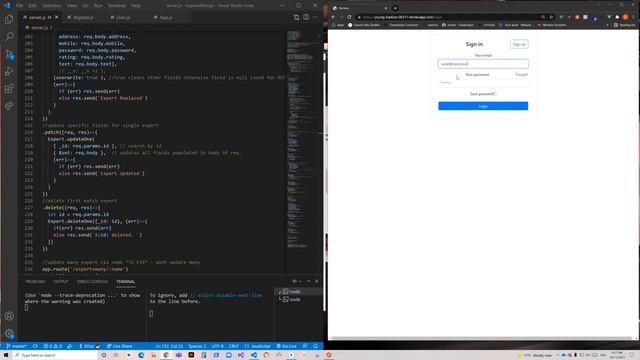Close the server.js editor tab
640x360 pixels.
(57, 17)
